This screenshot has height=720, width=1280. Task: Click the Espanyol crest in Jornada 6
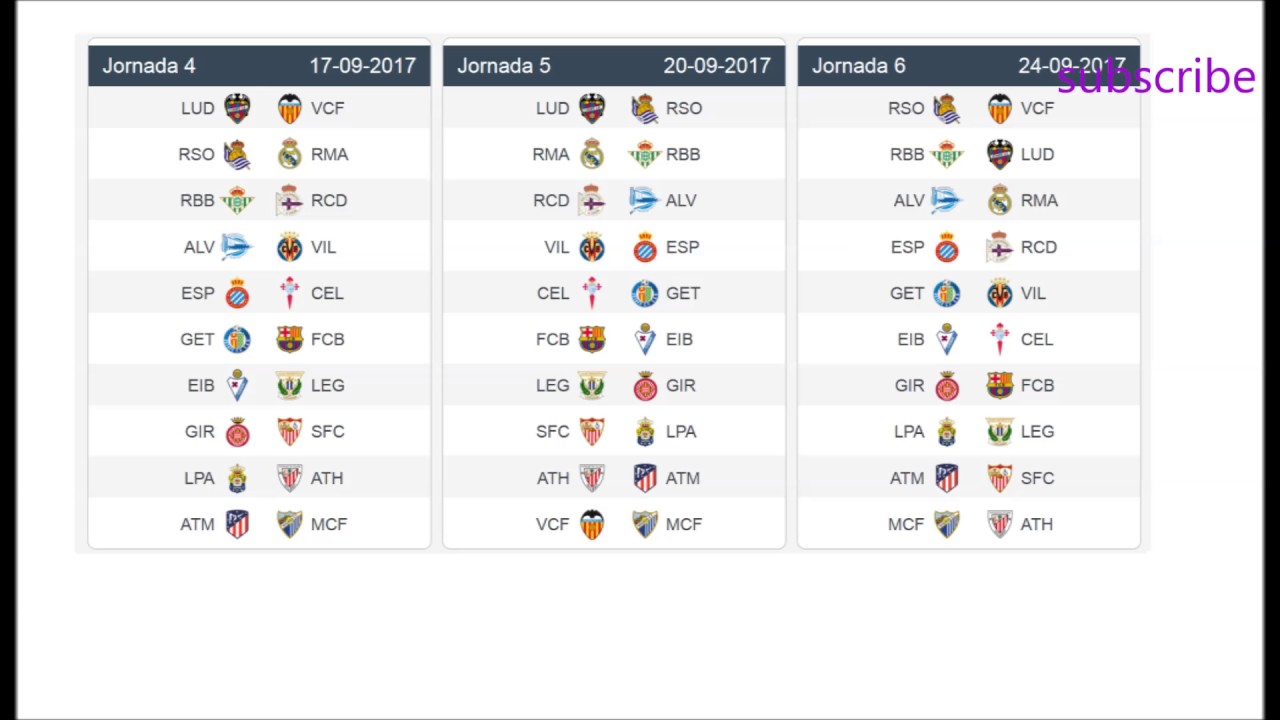pyautogui.click(x=947, y=247)
